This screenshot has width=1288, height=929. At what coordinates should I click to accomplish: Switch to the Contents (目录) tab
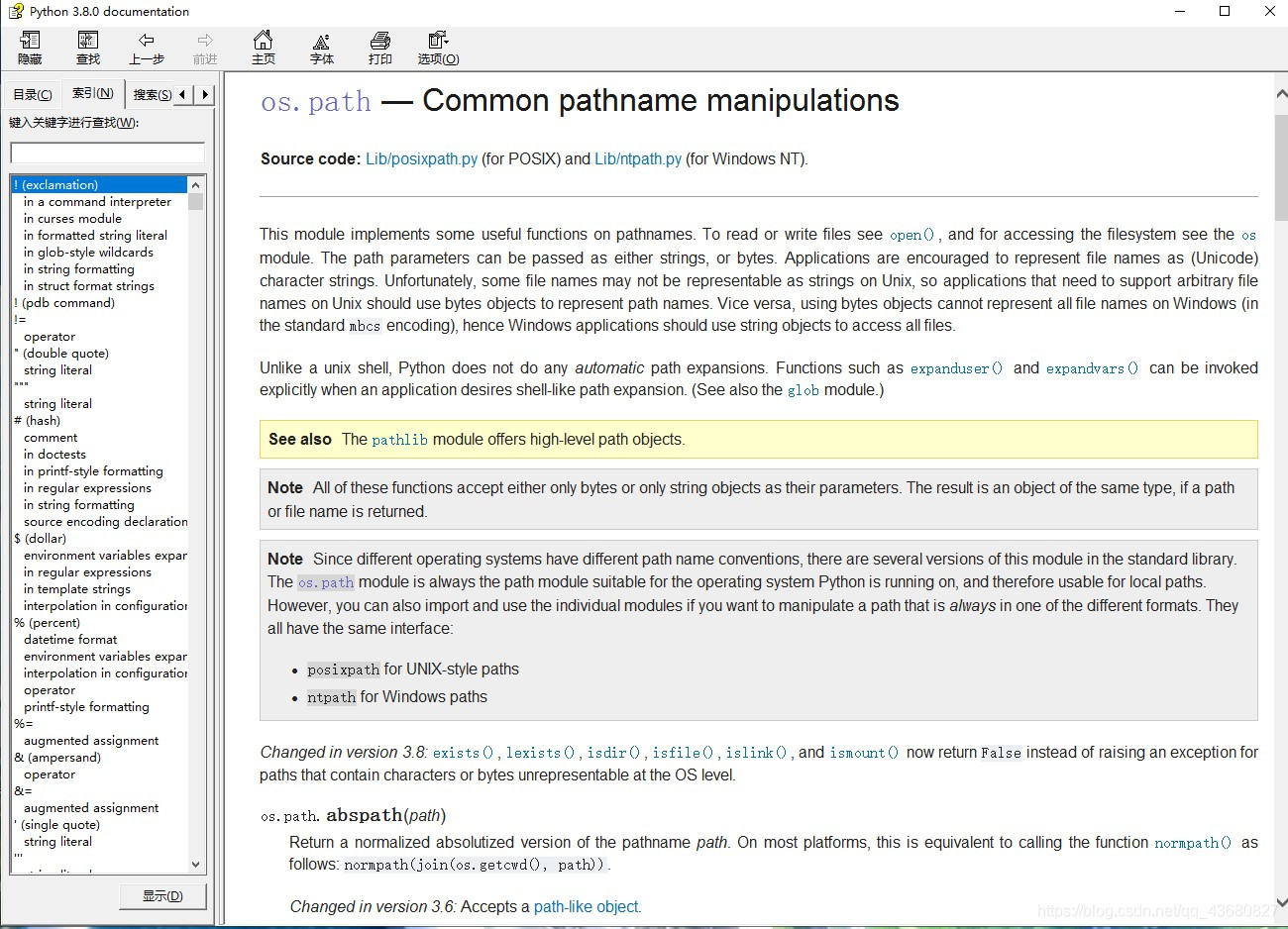[x=33, y=95]
